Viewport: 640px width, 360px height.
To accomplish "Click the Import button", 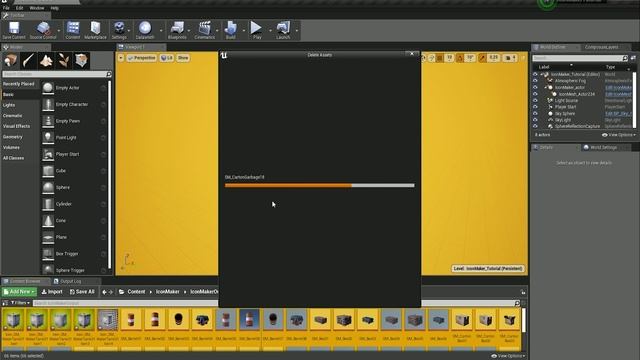I will pyautogui.click(x=52, y=292).
